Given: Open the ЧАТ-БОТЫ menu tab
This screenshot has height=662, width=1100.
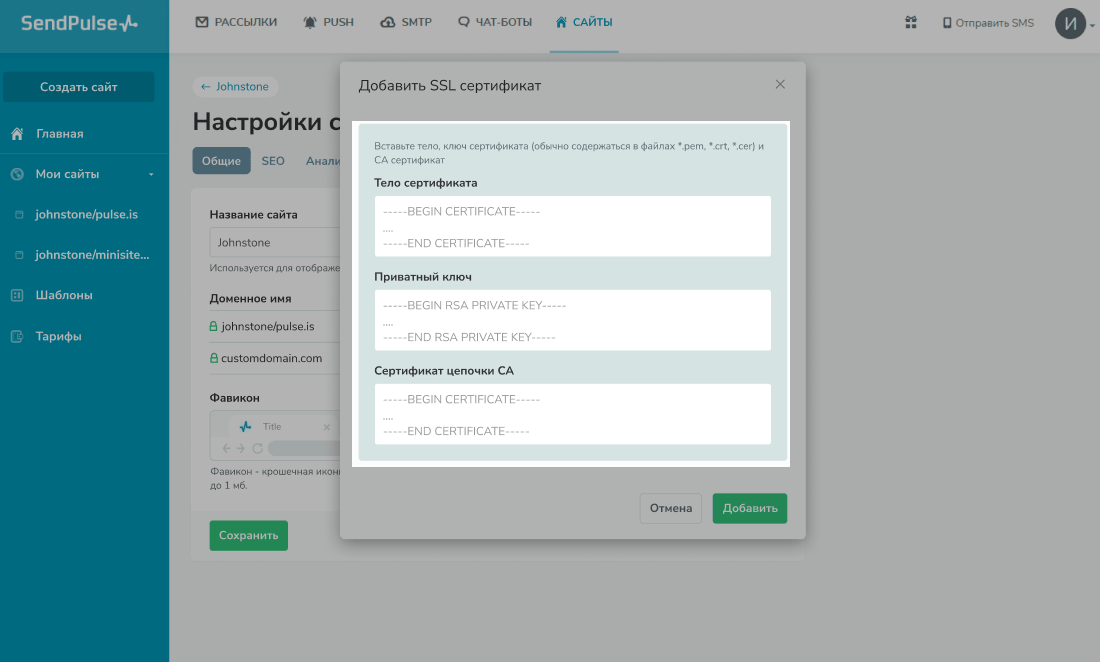Looking at the screenshot, I should pos(494,22).
